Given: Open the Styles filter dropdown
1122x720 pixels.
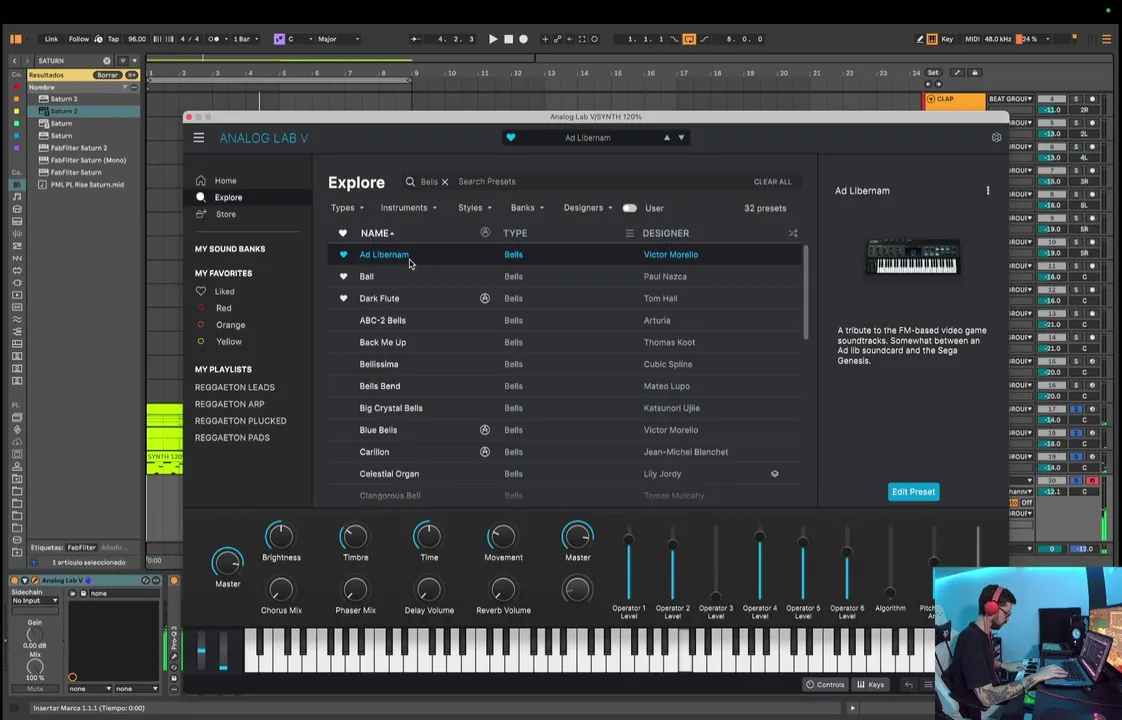Looking at the screenshot, I should pos(474,208).
